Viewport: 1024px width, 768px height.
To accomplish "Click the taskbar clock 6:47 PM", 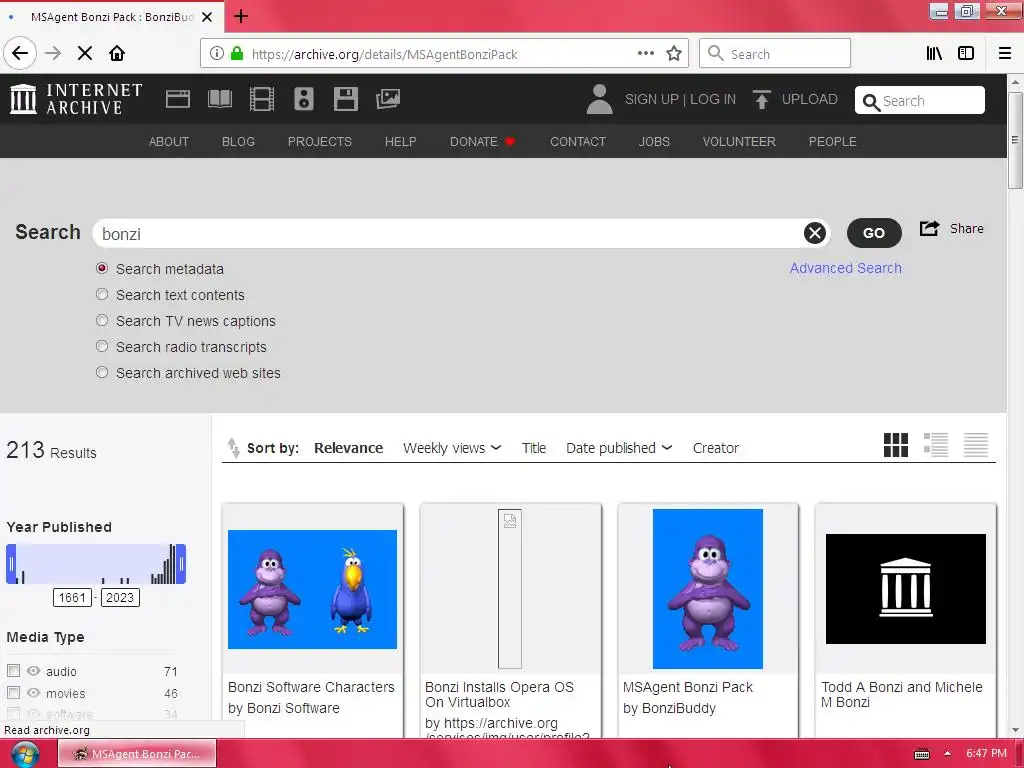I will point(986,754).
